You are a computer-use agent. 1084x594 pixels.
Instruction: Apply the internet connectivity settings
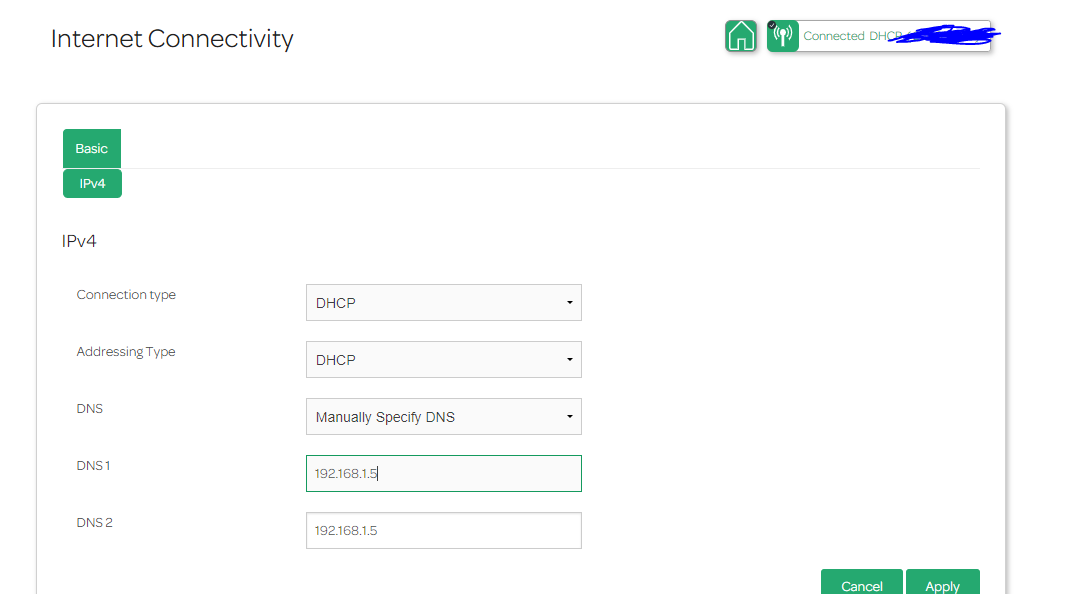(x=942, y=585)
